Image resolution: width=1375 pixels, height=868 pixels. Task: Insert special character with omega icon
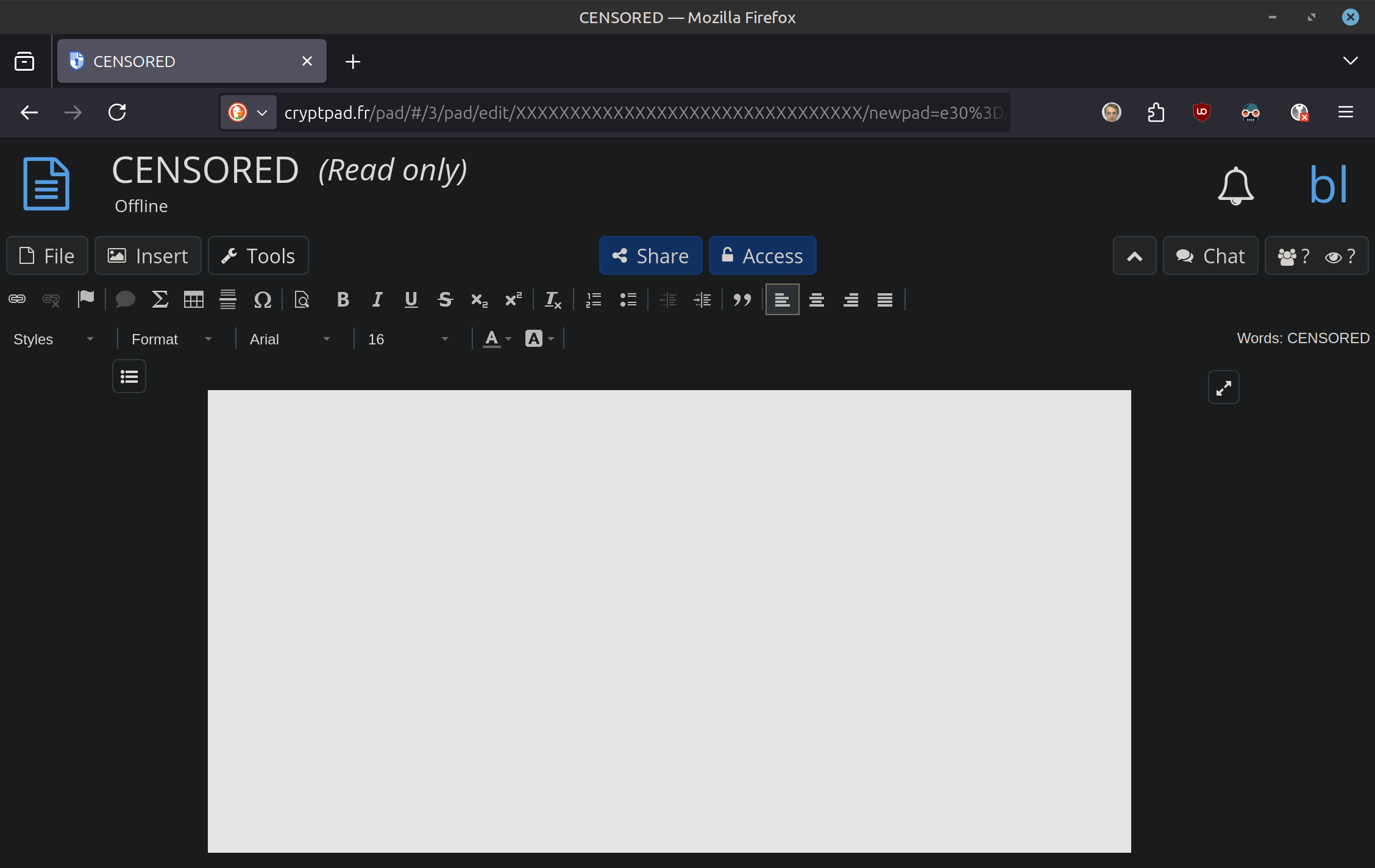262,299
